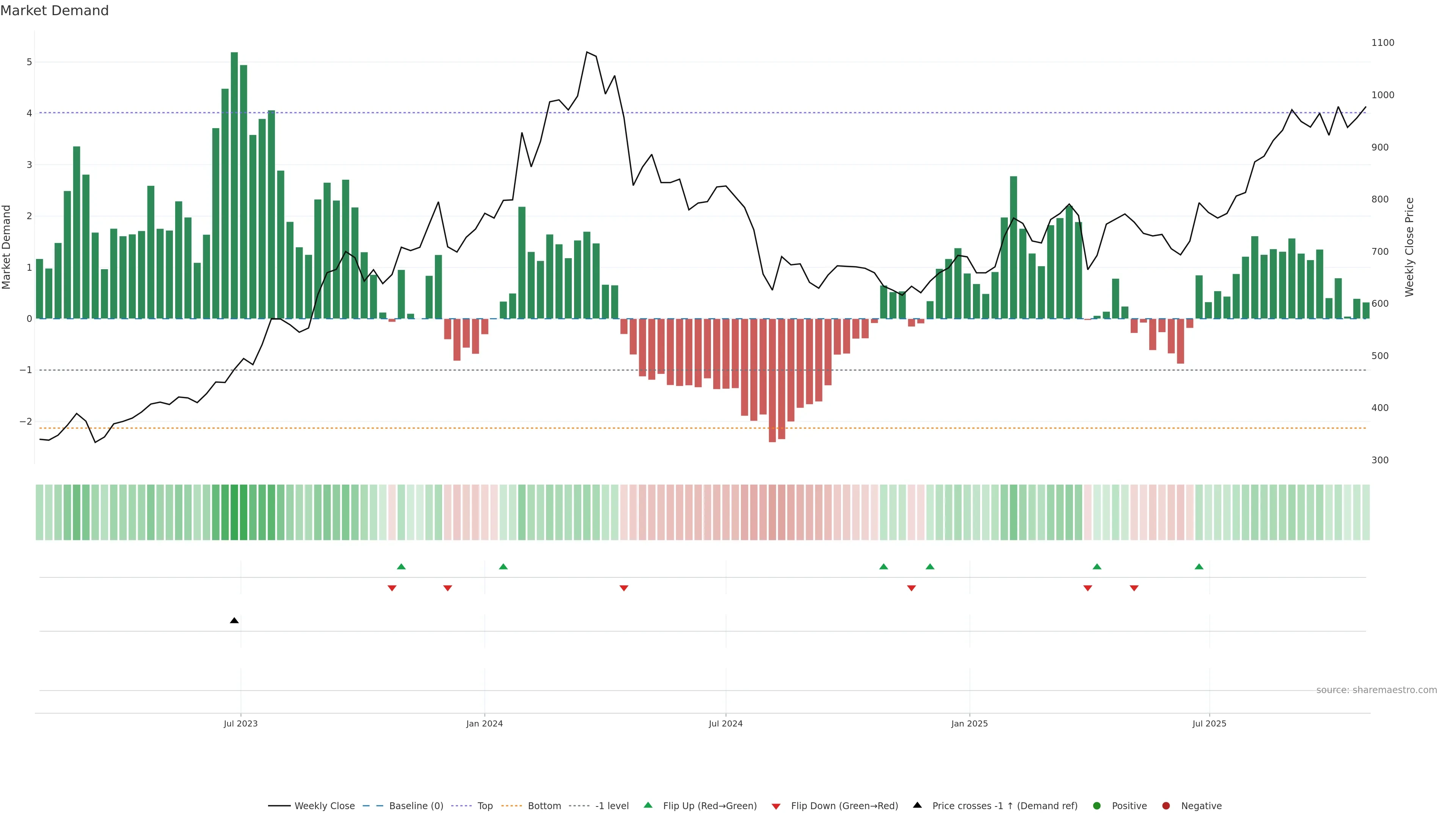The width and height of the screenshot is (1456, 819).
Task: Click the Negative red circle legend icon
Action: [x=1166, y=805]
